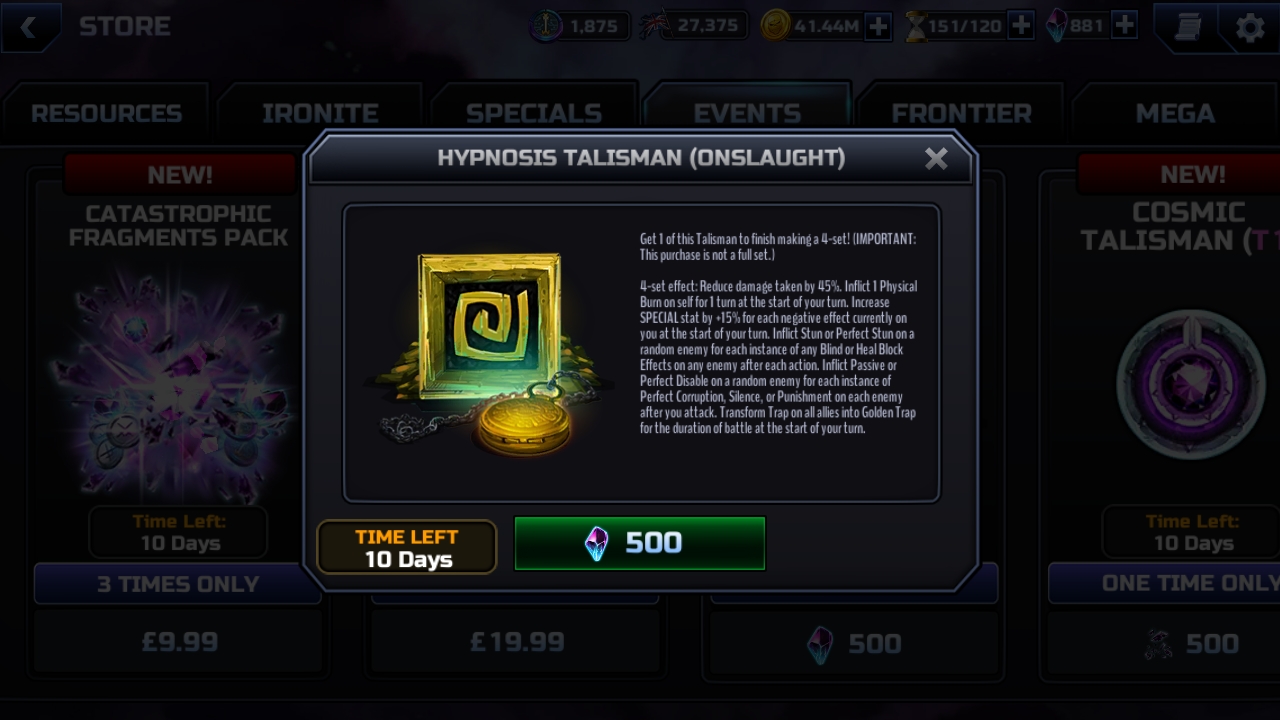Open the settings gear icon
The image size is (1280, 720).
tap(1249, 27)
